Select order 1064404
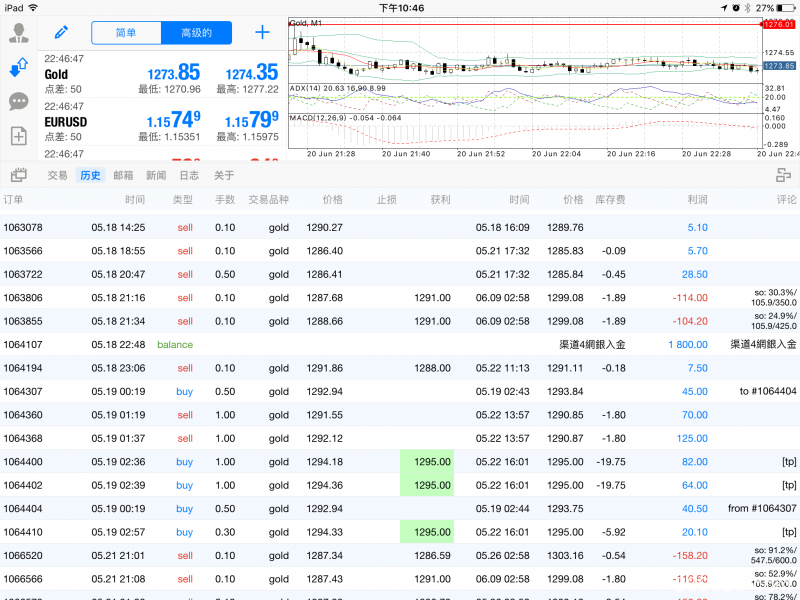The width and height of the screenshot is (800, 600). click(x=400, y=509)
